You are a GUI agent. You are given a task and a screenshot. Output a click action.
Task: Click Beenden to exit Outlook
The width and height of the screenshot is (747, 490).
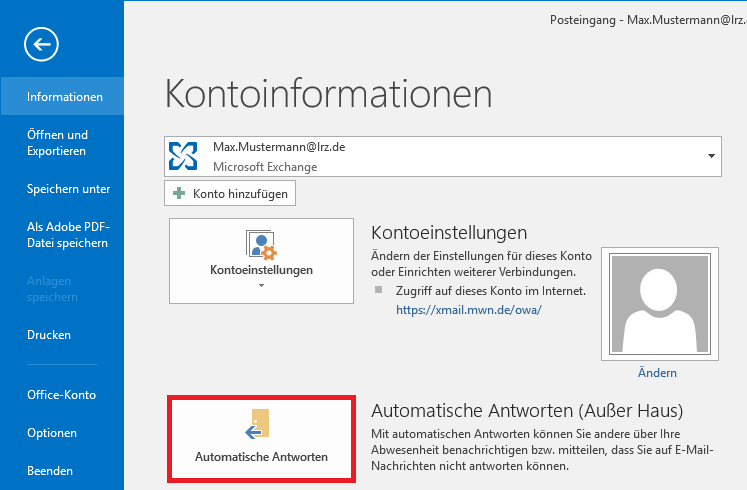click(50, 471)
